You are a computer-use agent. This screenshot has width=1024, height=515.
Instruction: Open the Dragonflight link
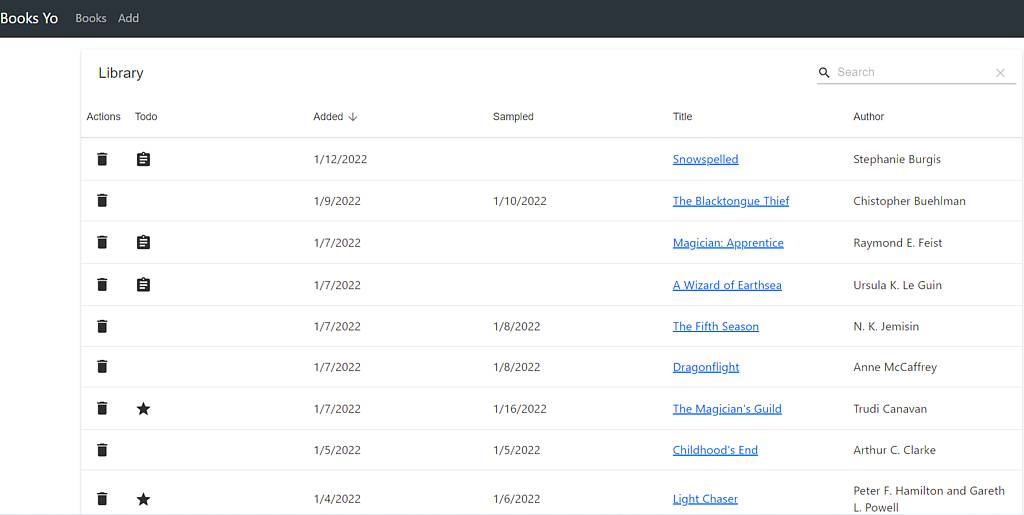coord(706,367)
